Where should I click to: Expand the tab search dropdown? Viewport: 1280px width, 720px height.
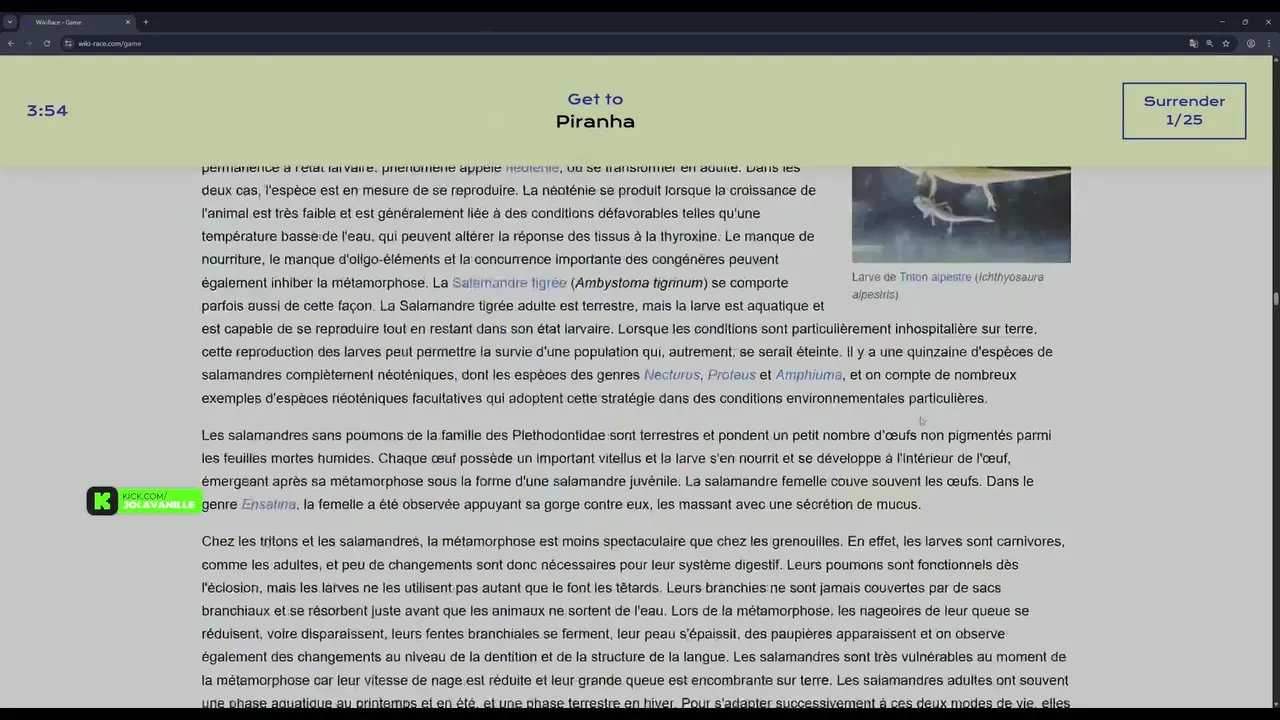(9, 22)
